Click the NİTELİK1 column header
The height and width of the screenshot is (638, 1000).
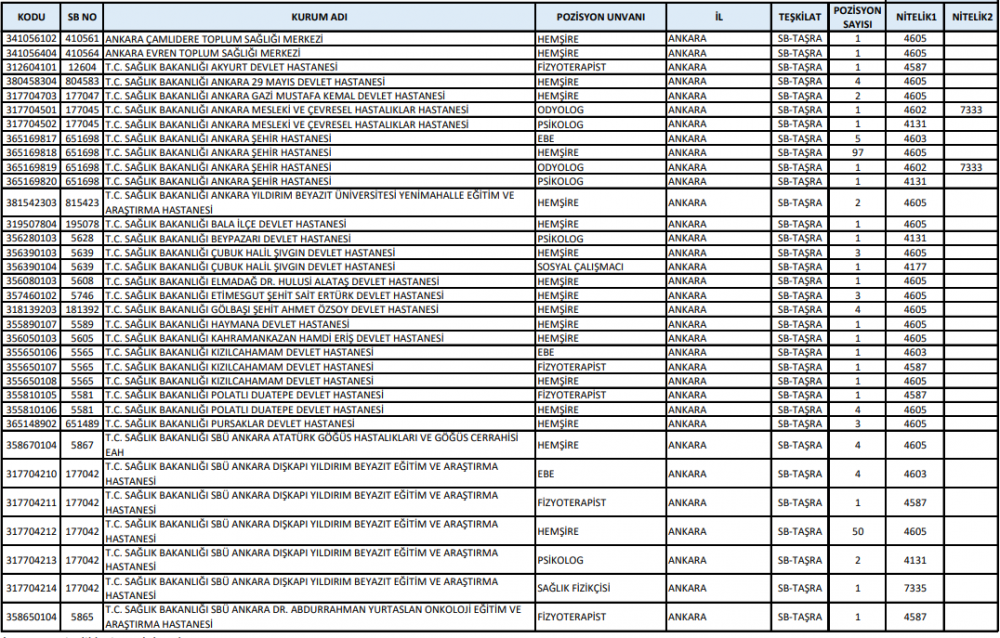pyautogui.click(x=915, y=17)
